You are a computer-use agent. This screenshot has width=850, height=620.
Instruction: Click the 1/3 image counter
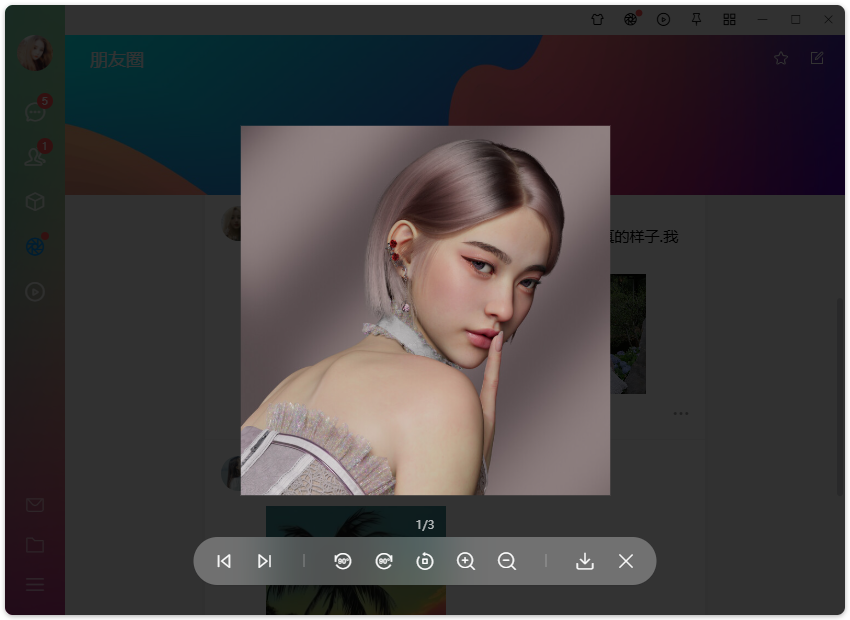tap(425, 525)
